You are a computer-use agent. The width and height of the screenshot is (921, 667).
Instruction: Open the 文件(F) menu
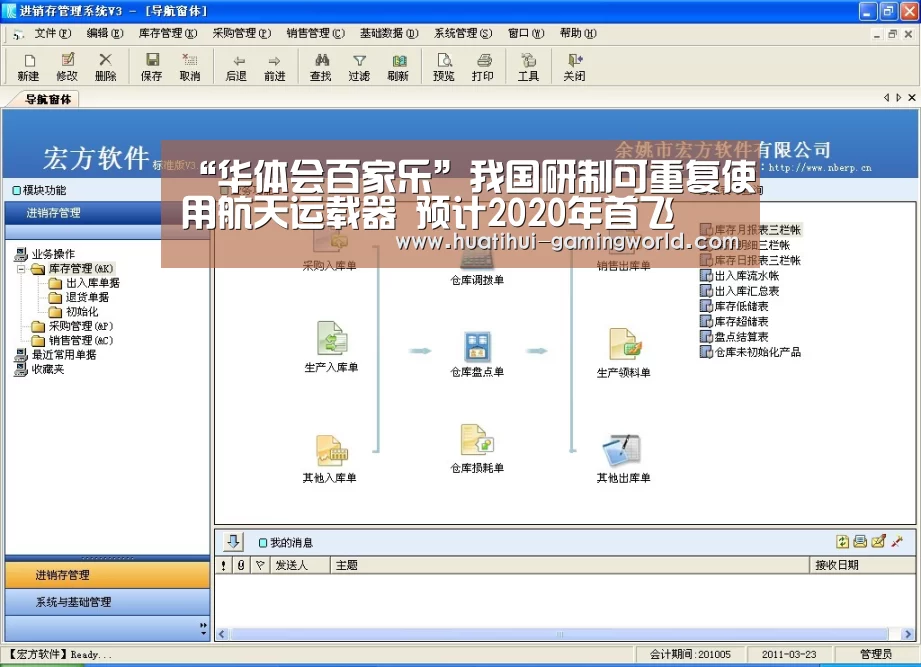pos(53,33)
